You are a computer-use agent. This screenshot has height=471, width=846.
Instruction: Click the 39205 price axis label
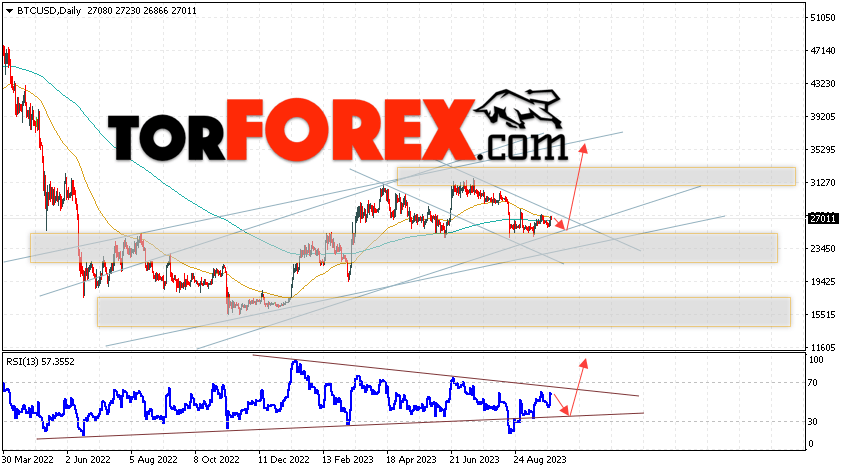(x=822, y=117)
